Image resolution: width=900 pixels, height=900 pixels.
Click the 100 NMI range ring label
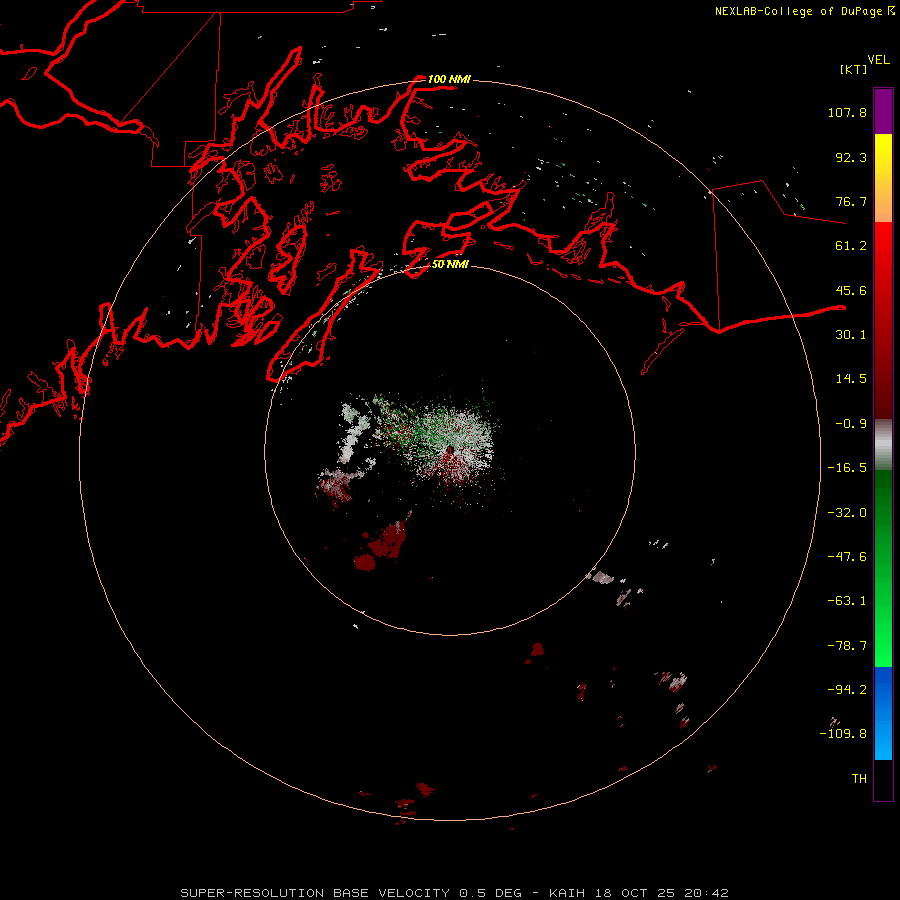coord(449,79)
